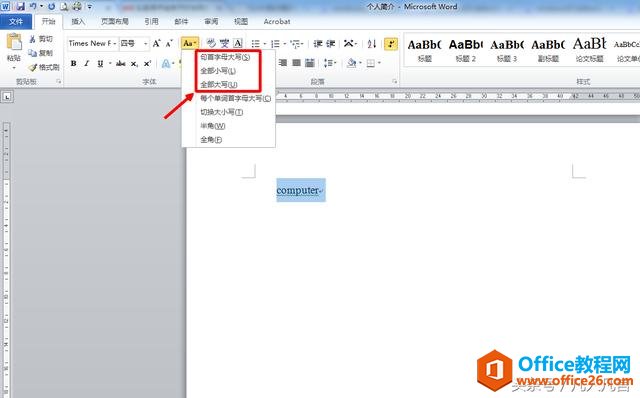Click the Redo icon in quick access toolbar
640x398 pixels.
pos(51,7)
